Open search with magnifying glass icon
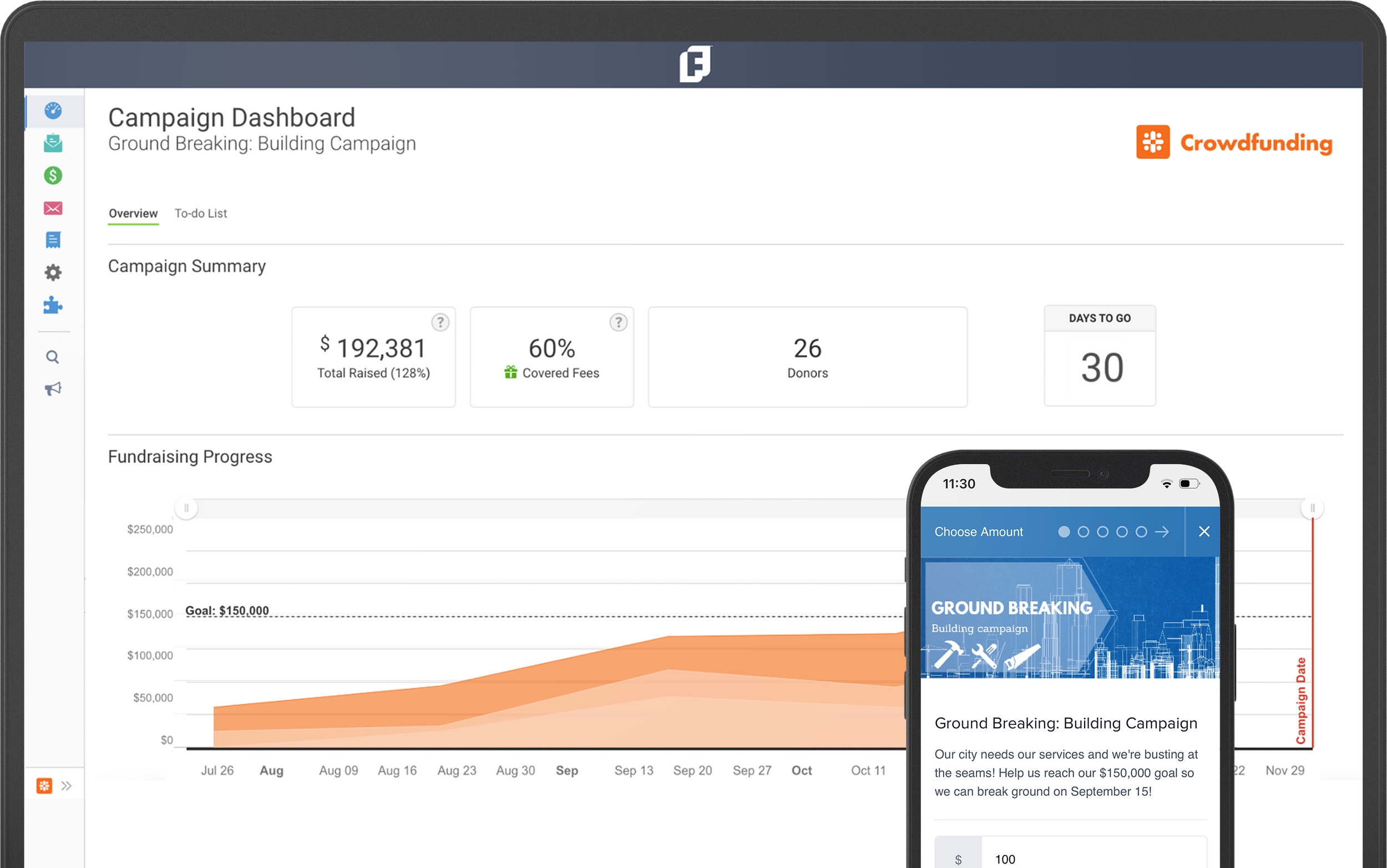The height and width of the screenshot is (868, 1387). [x=52, y=357]
